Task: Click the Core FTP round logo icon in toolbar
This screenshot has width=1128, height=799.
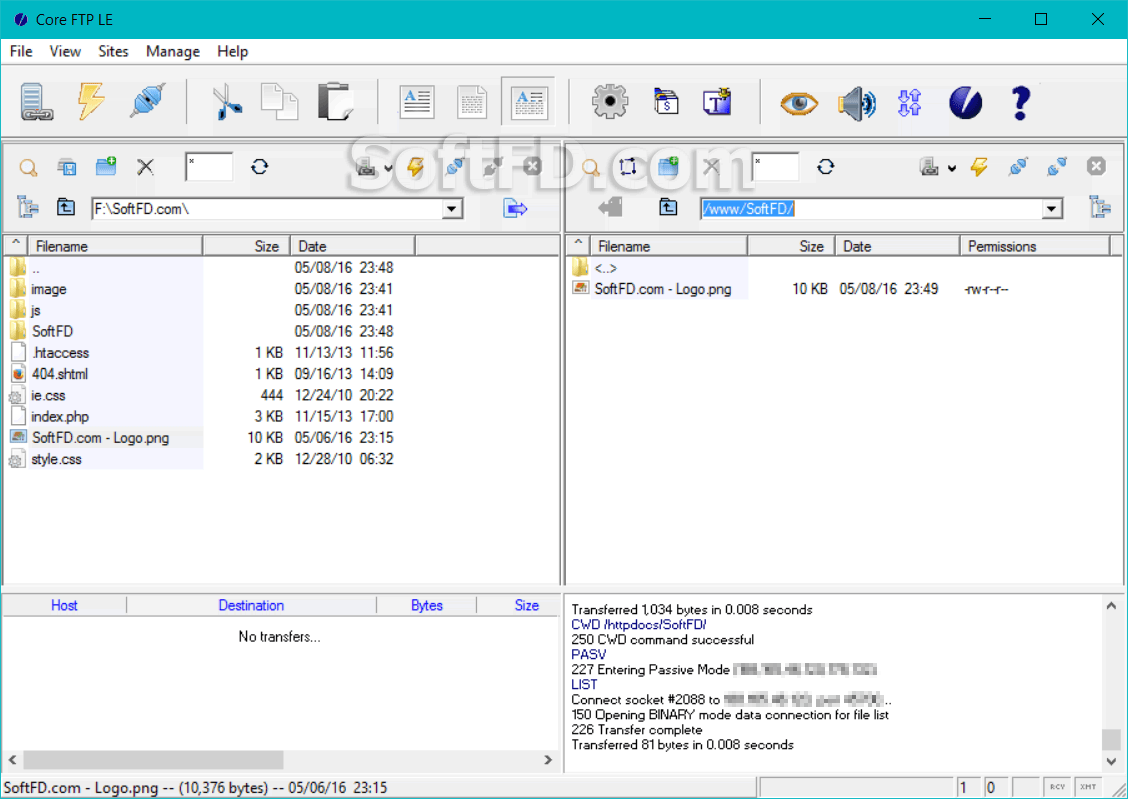Action: [965, 102]
